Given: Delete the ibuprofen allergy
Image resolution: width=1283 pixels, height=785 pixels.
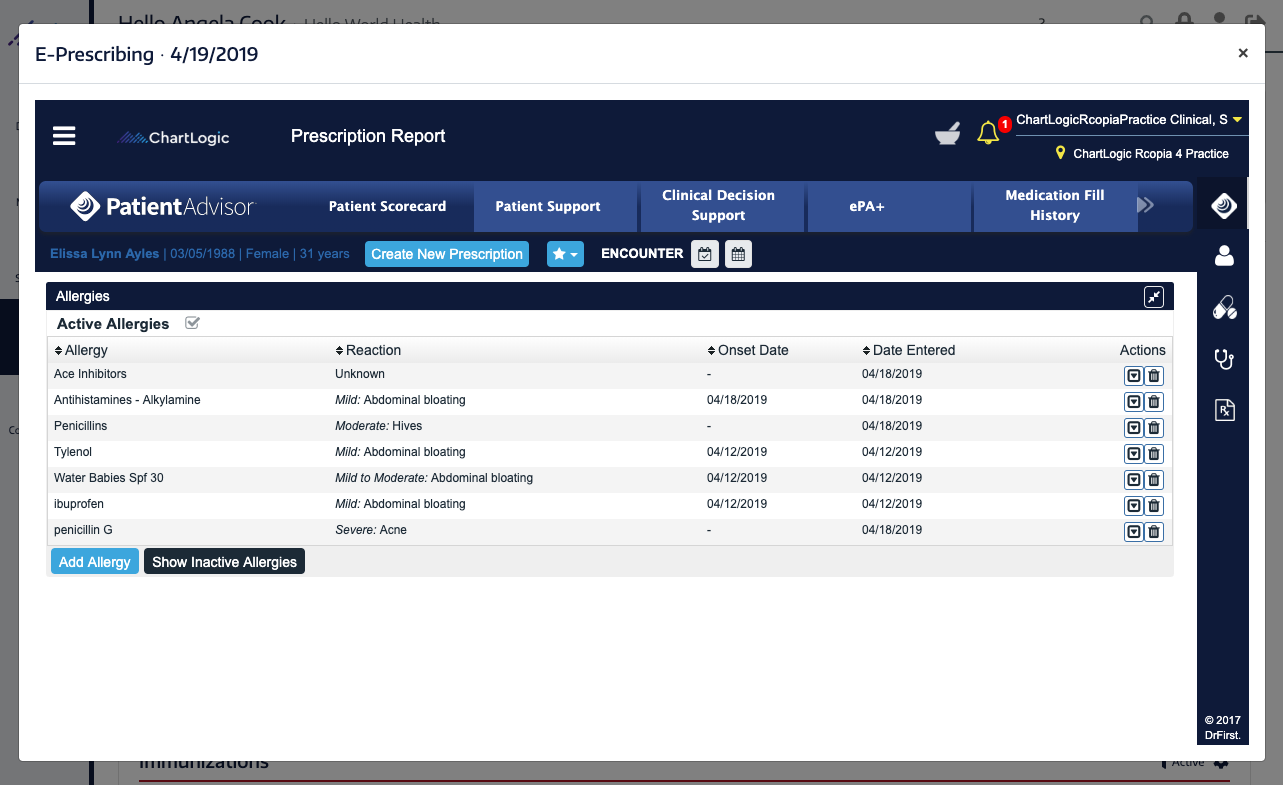Looking at the screenshot, I should click(x=1154, y=506).
